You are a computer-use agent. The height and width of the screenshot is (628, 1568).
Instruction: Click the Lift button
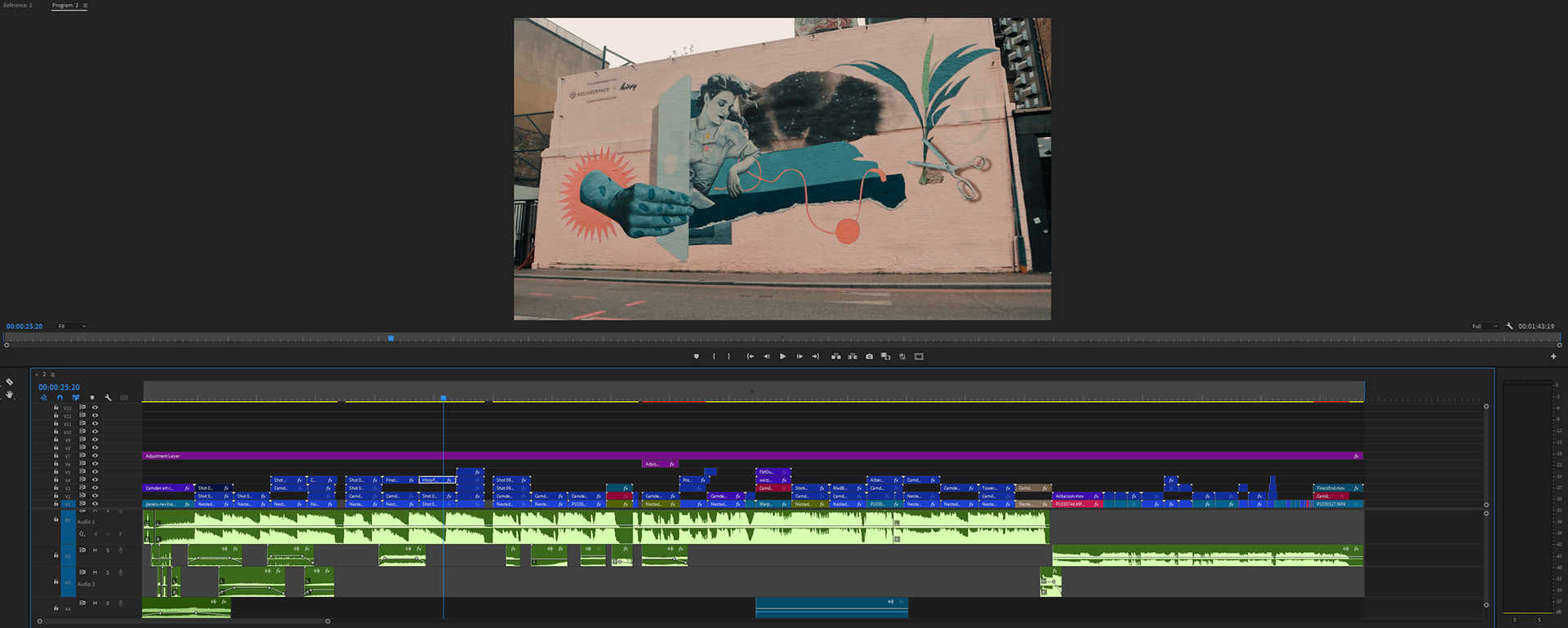pos(835,356)
